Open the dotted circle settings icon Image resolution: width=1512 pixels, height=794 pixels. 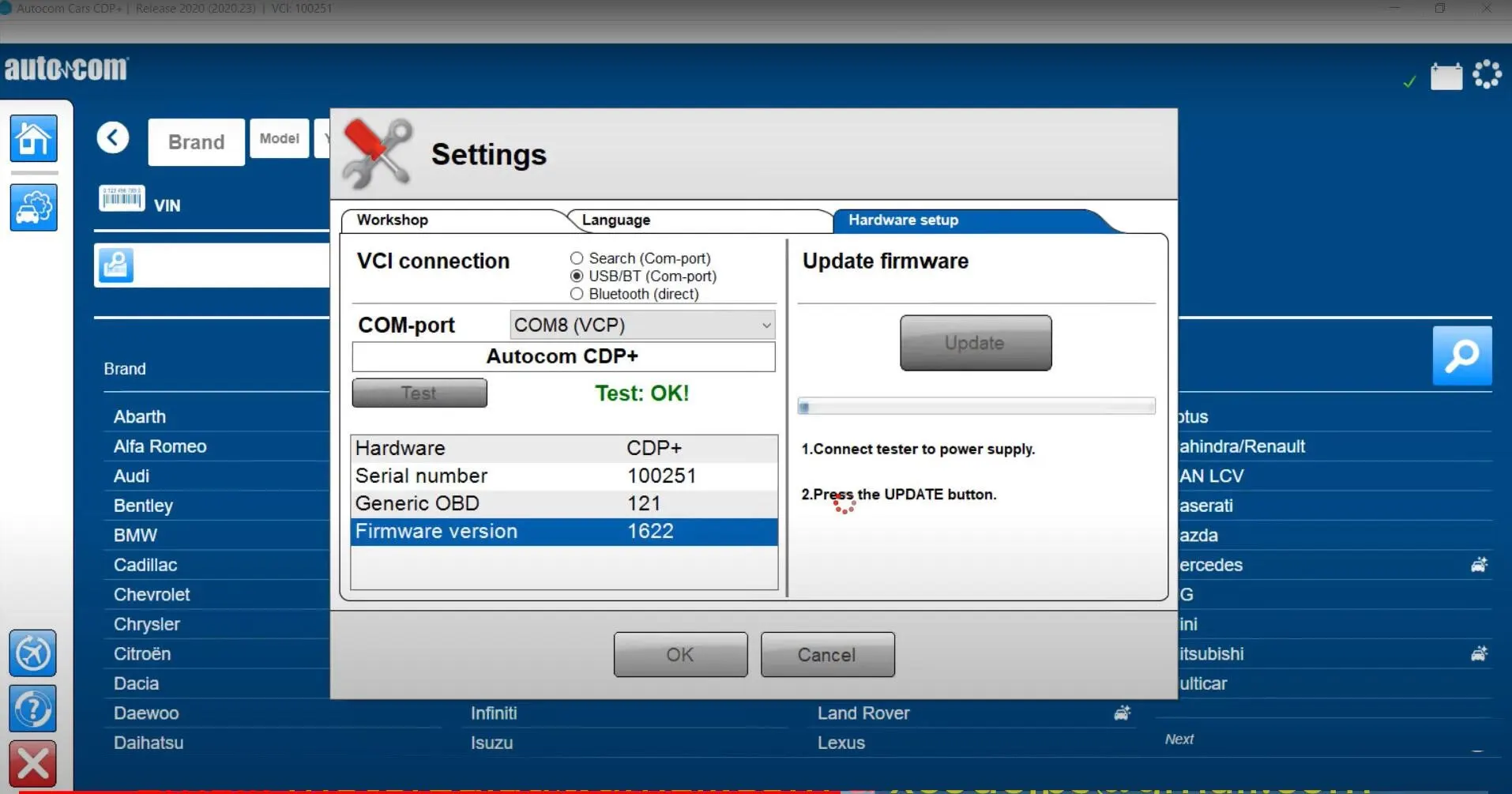point(1487,74)
